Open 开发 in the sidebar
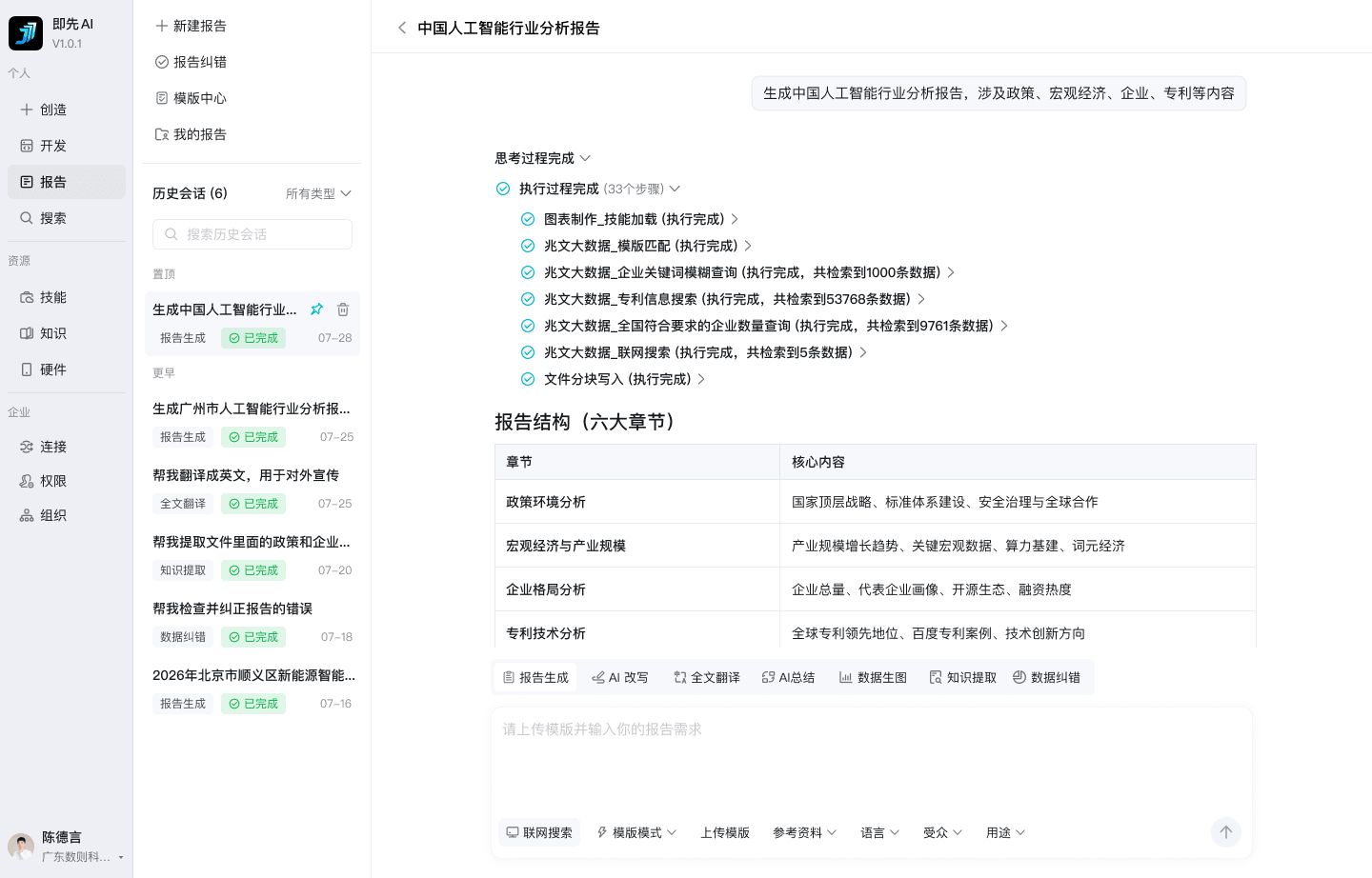This screenshot has width=1372, height=878. [x=67, y=146]
